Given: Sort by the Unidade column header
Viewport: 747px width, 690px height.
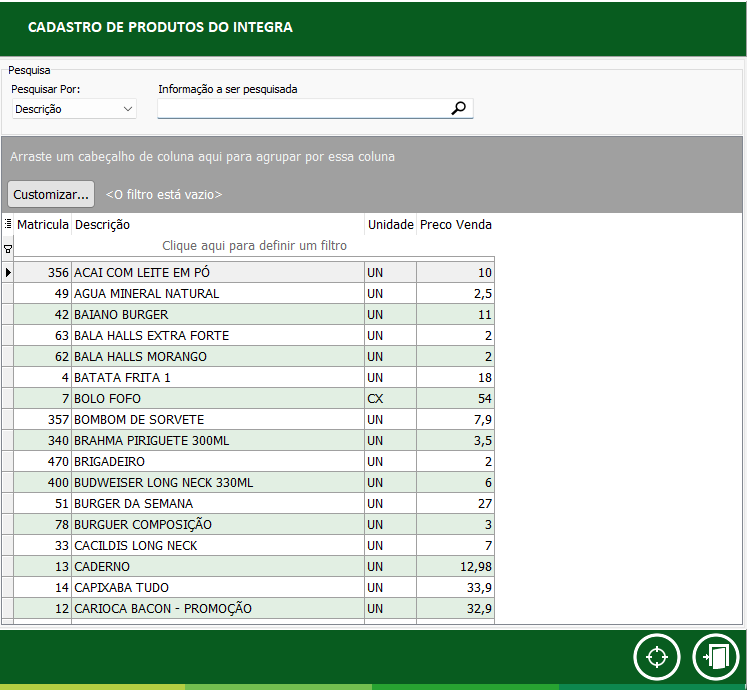Looking at the screenshot, I should (x=391, y=224).
